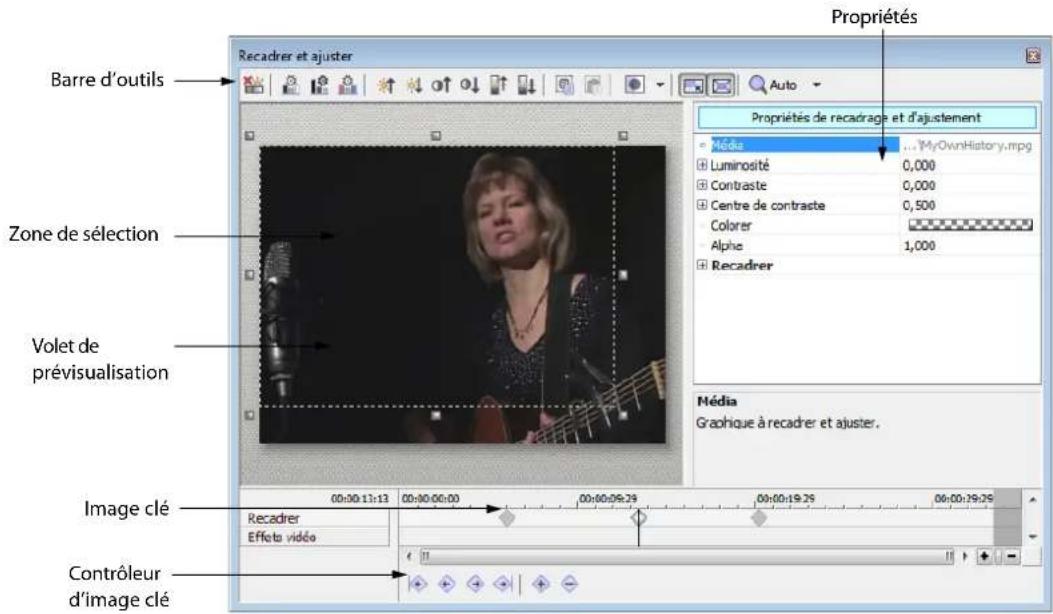
Task: Expand the Recadrer property group
Action: 702,265
